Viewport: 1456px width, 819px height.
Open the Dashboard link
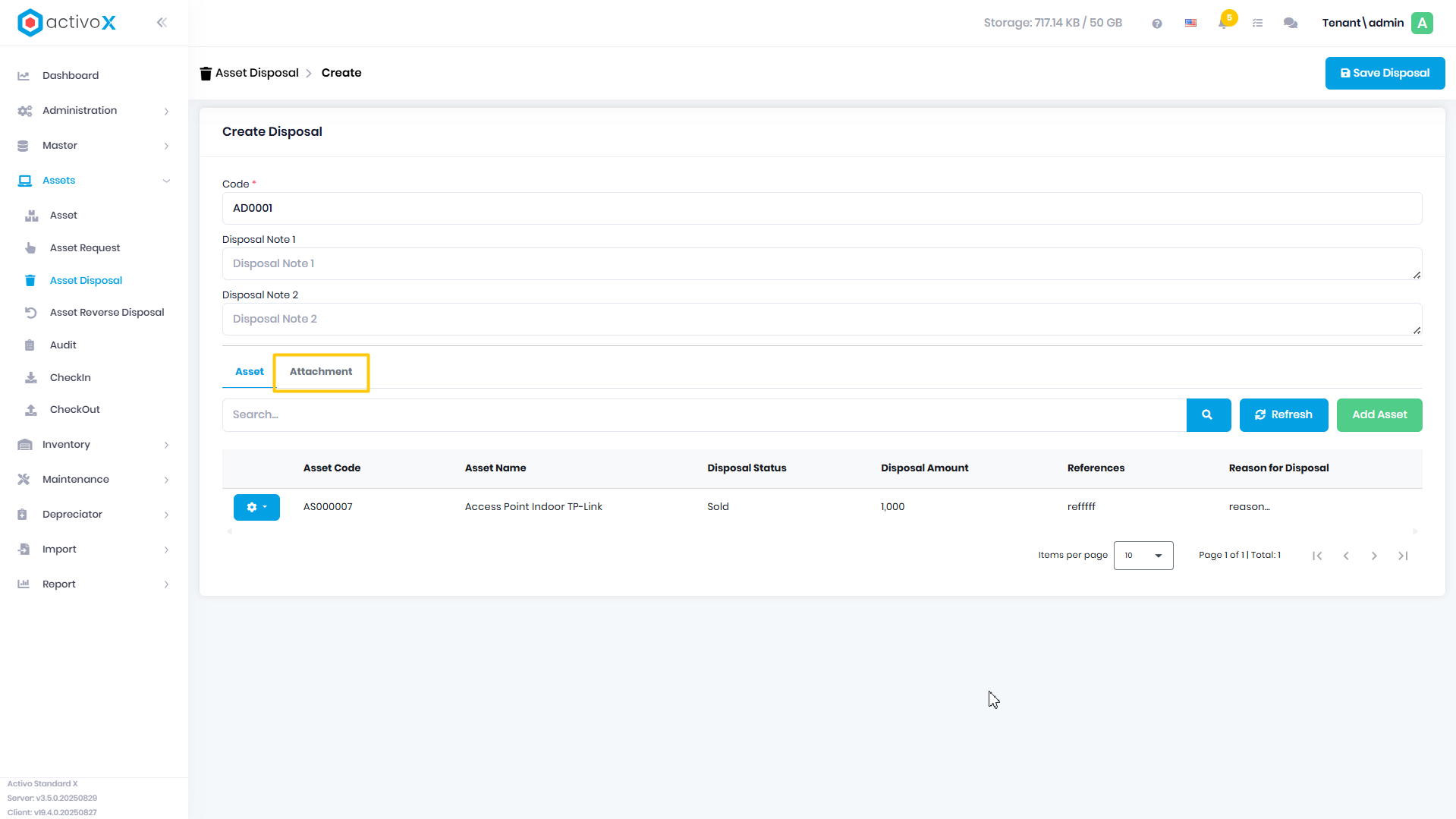point(71,76)
